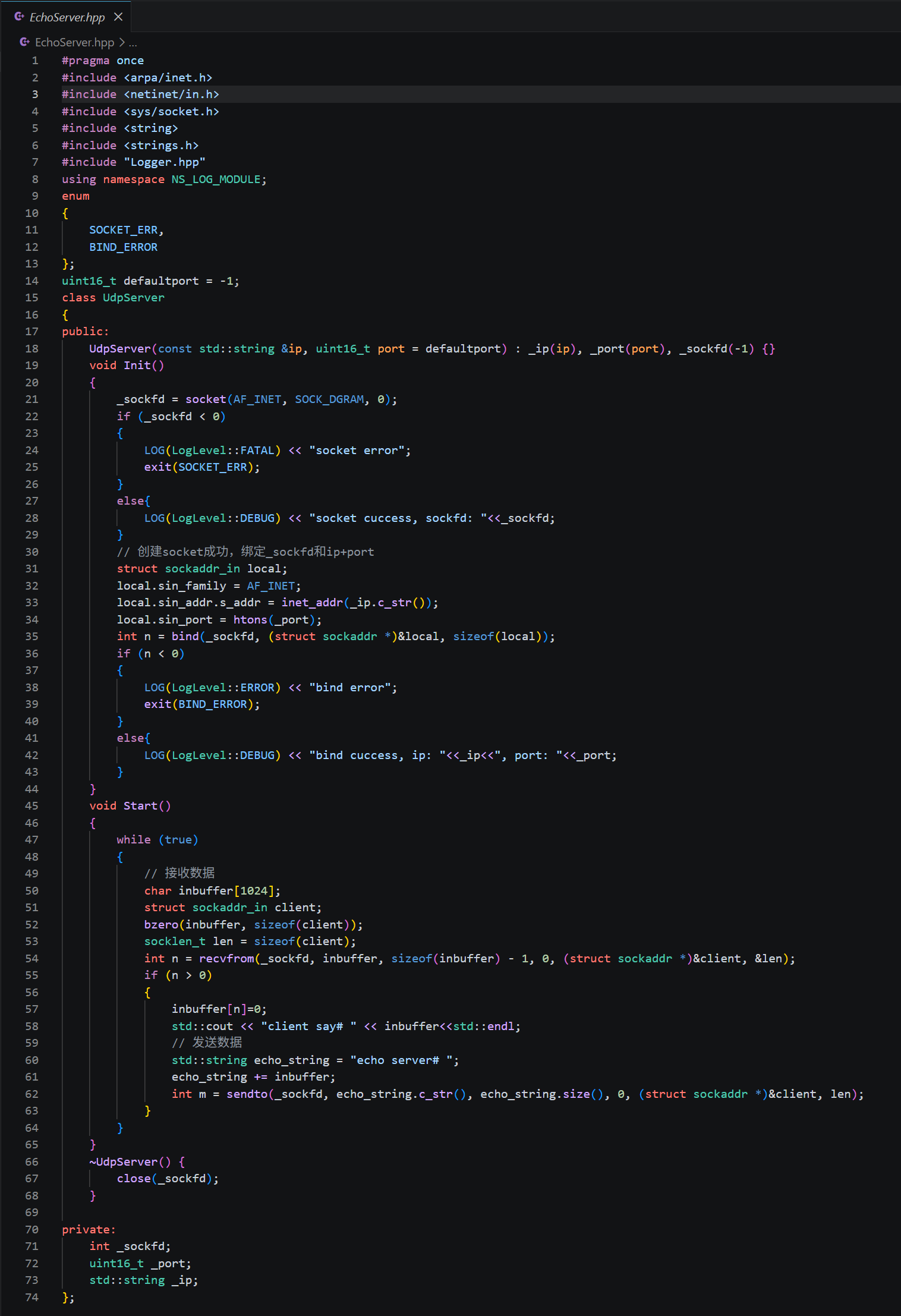Click the 'NS_LOG_MODULE' namespace identifier
The height and width of the screenshot is (1316, 901).
click(216, 180)
